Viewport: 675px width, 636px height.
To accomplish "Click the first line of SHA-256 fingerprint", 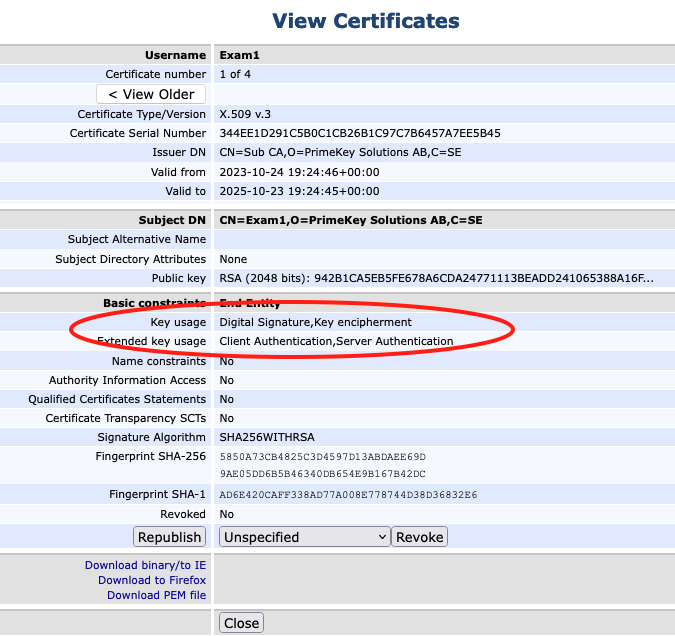I will coord(322,457).
